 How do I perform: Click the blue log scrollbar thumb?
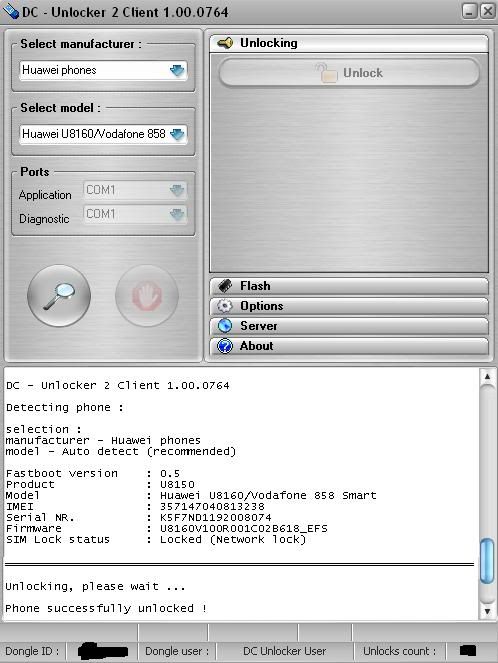(487, 561)
